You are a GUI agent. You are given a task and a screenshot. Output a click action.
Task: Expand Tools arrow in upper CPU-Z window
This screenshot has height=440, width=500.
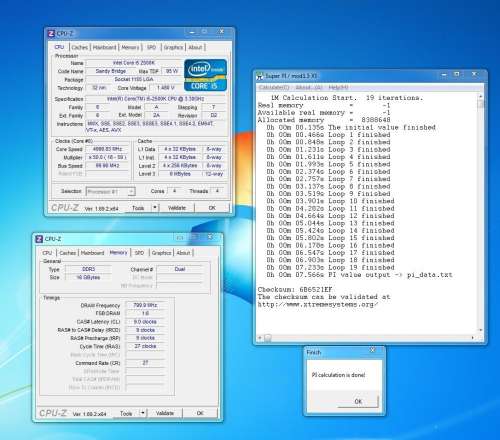[155, 208]
